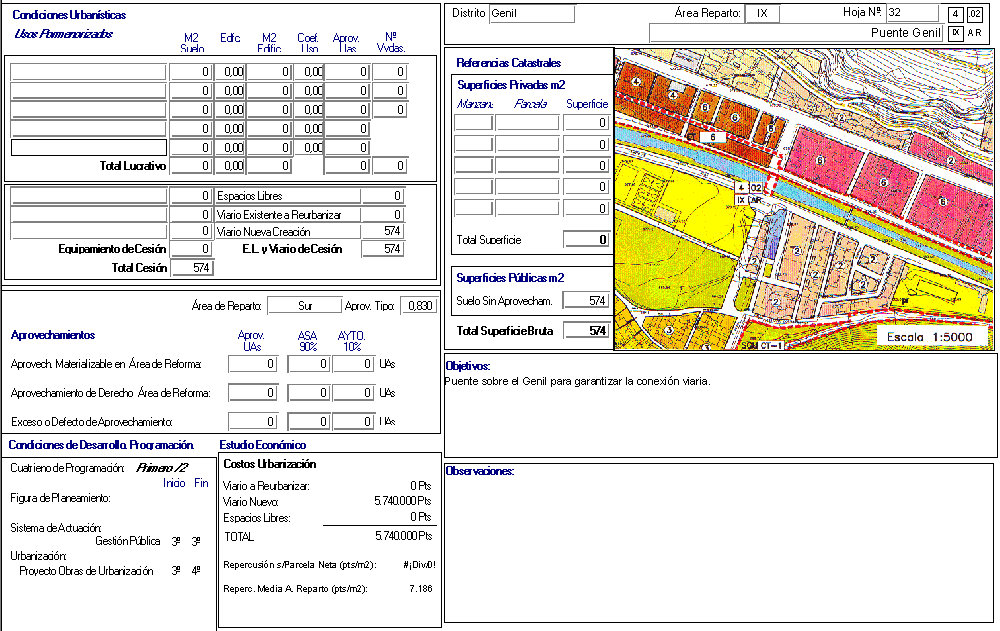Click the Puente Genil name field
1000x631 pixels.
coord(796,33)
